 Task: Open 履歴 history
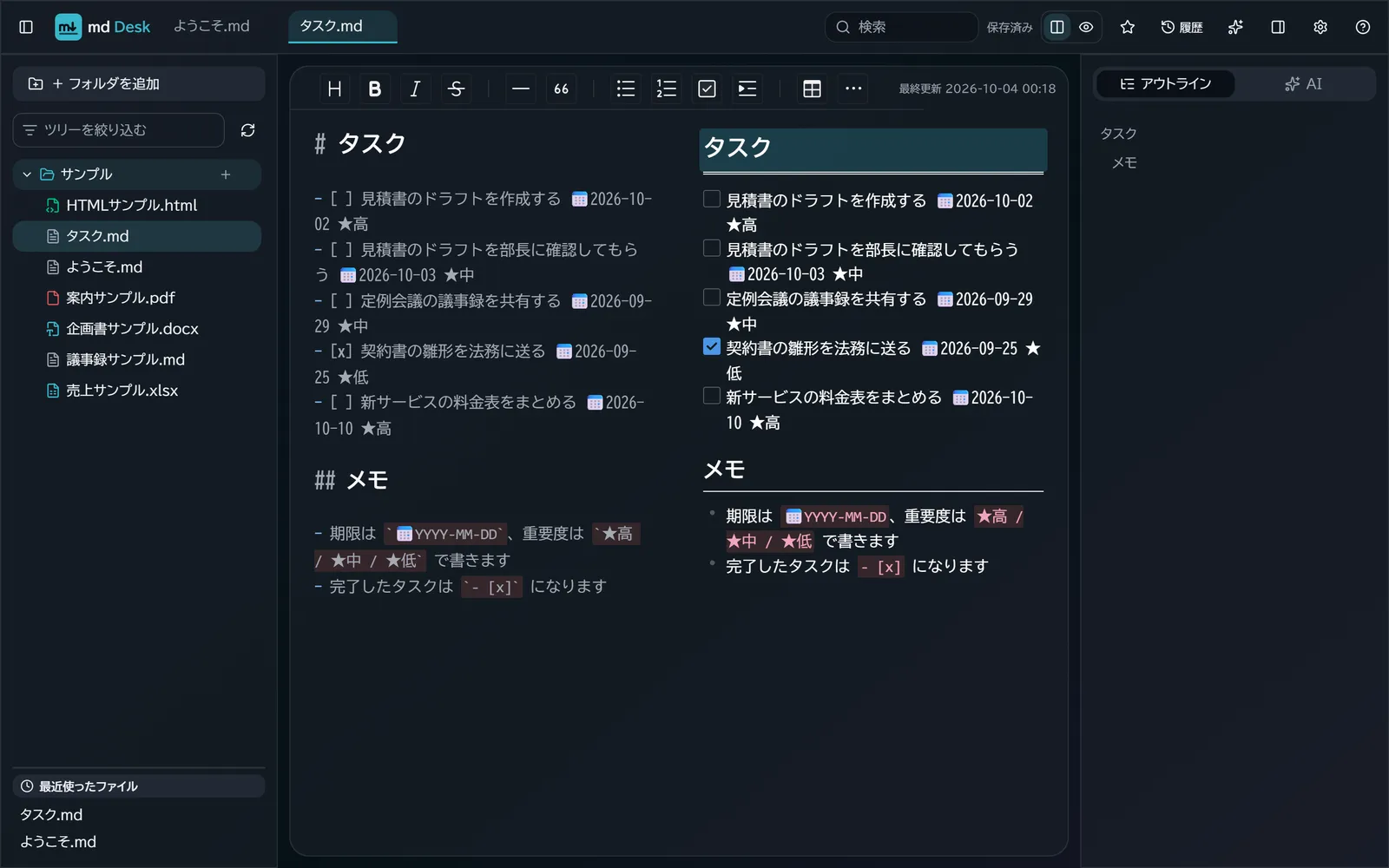coord(1182,27)
